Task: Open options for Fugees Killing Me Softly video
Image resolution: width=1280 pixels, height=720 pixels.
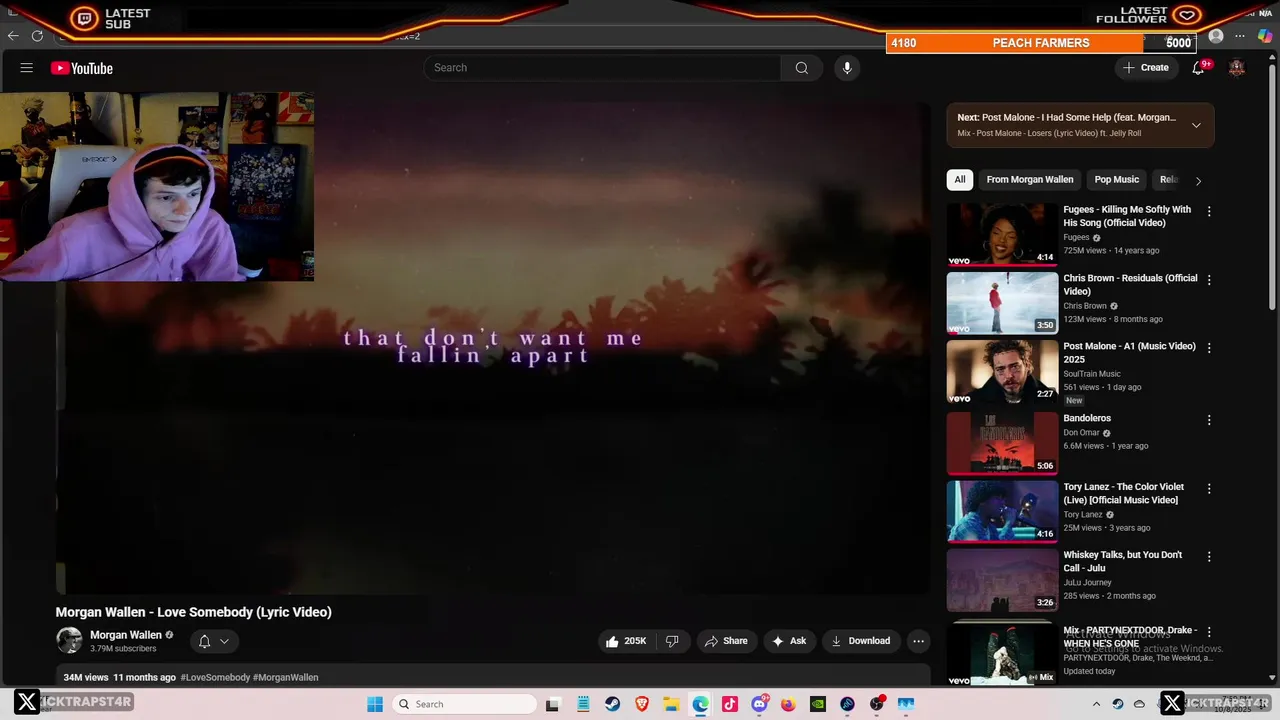Action: coord(1209,211)
